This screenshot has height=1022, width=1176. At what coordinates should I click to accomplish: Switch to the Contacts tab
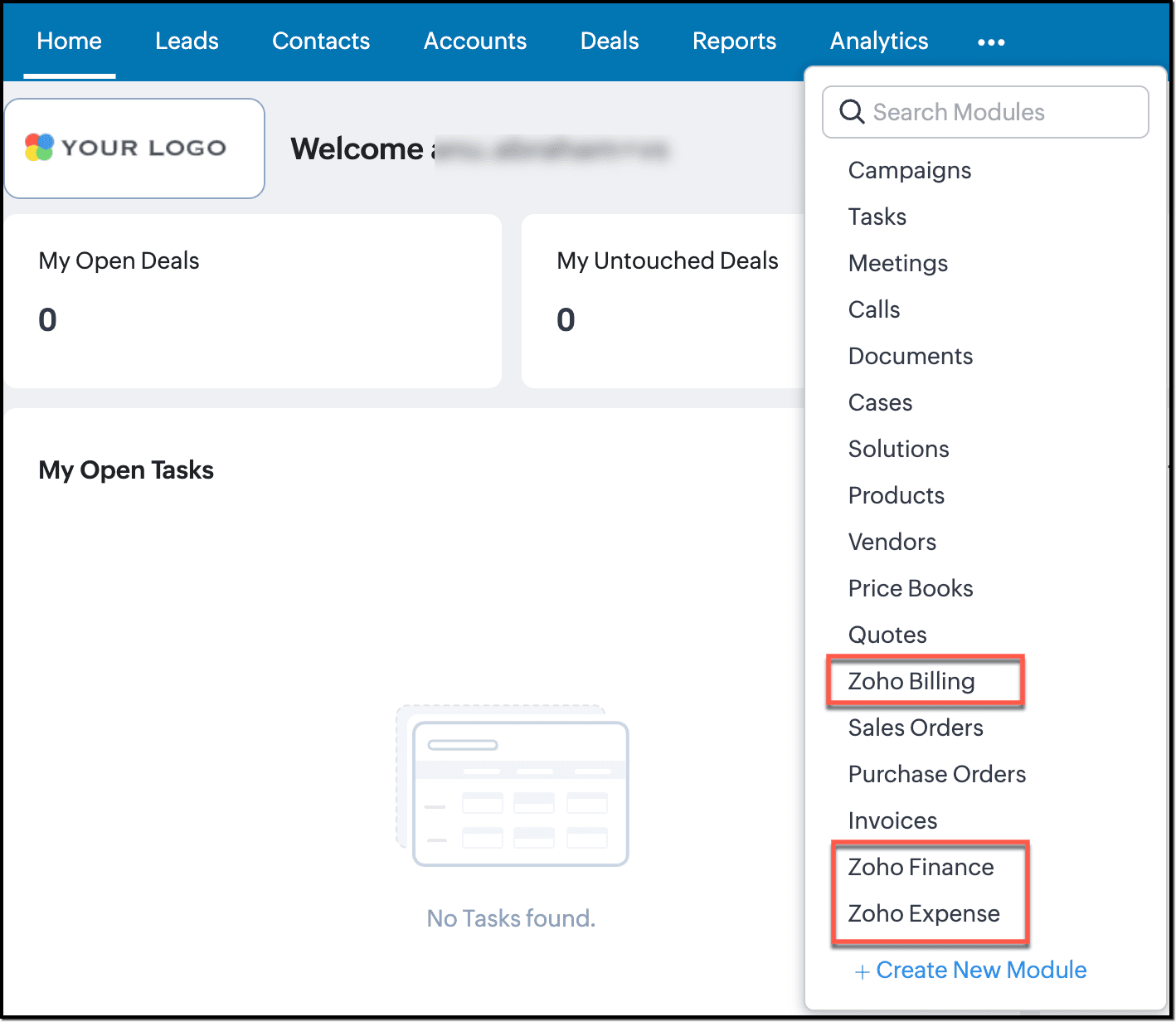click(321, 41)
